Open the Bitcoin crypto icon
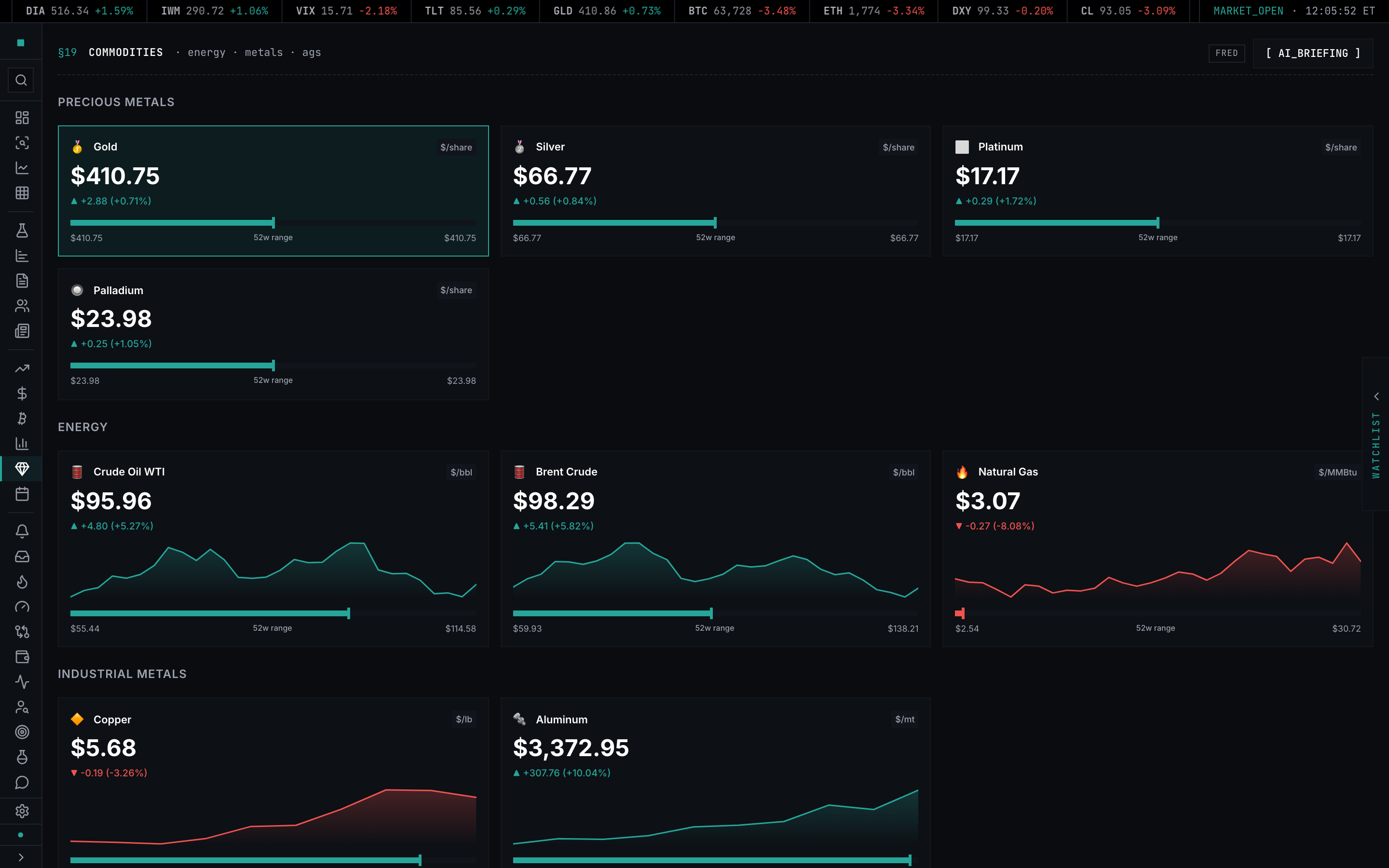The width and height of the screenshot is (1389, 868). tap(22, 419)
